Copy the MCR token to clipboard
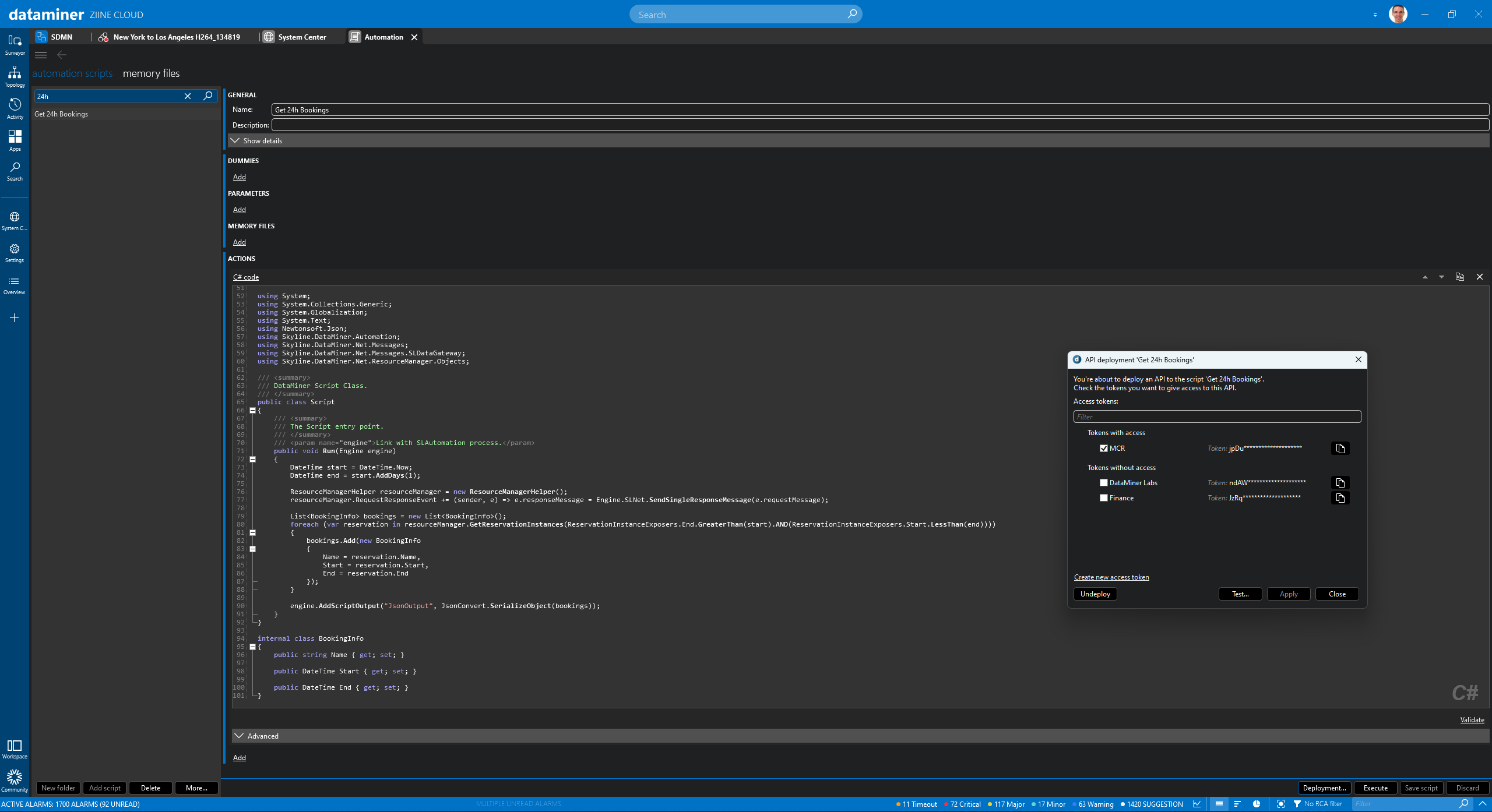 (x=1340, y=449)
